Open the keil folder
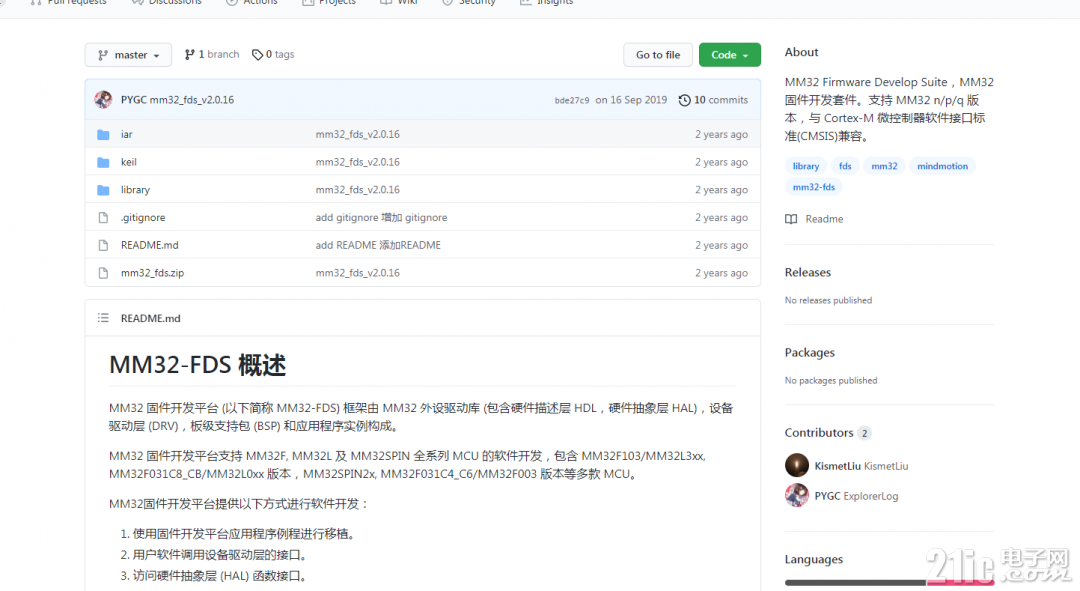The image size is (1080, 591). (129, 162)
